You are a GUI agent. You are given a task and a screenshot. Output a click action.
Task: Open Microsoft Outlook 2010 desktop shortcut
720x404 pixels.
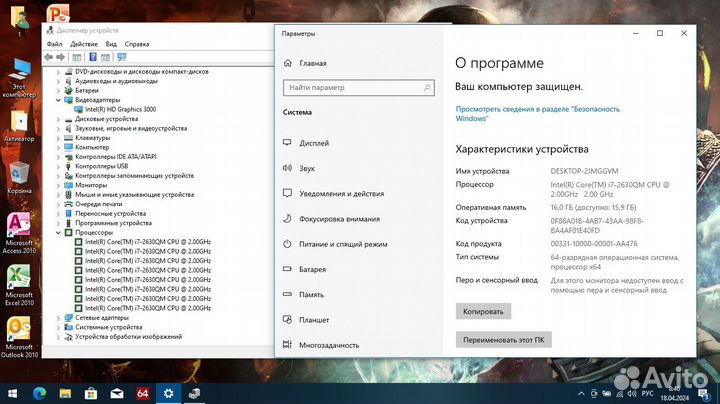click(x=19, y=337)
